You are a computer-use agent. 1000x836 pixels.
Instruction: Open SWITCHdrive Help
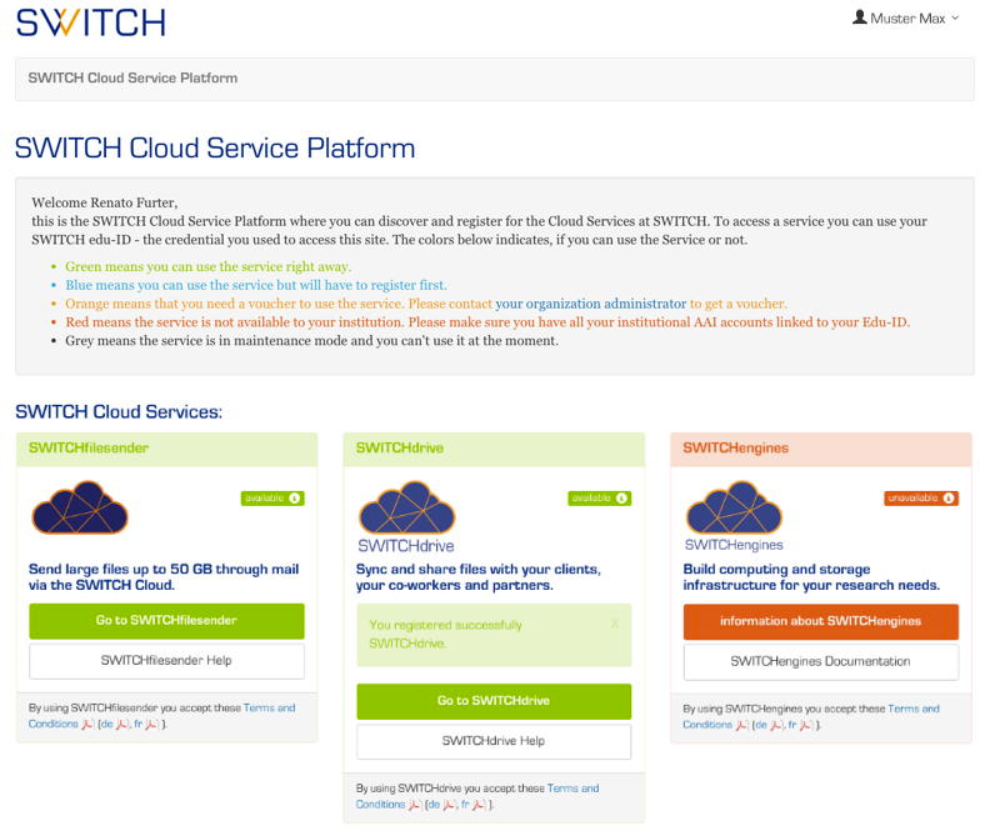tap(494, 741)
